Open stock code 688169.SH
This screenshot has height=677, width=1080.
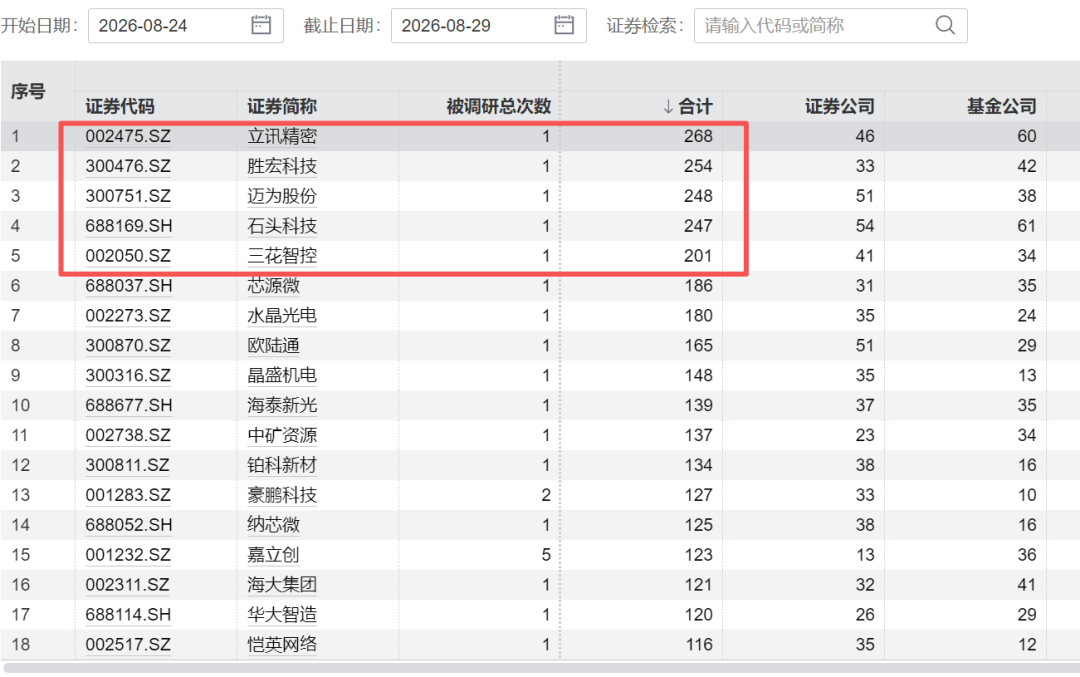pos(129,226)
